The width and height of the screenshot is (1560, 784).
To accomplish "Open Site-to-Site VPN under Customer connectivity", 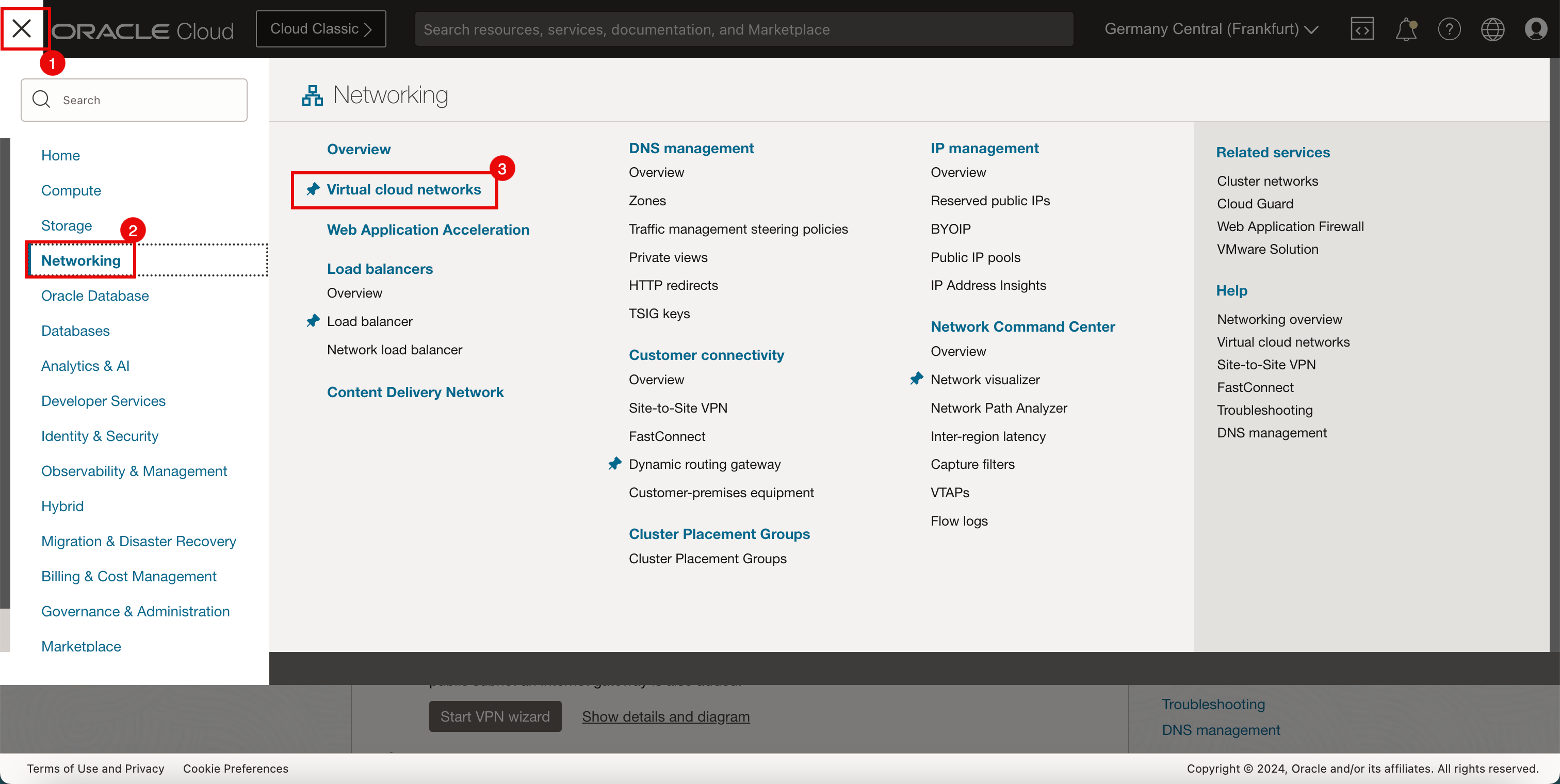I will pos(678,408).
